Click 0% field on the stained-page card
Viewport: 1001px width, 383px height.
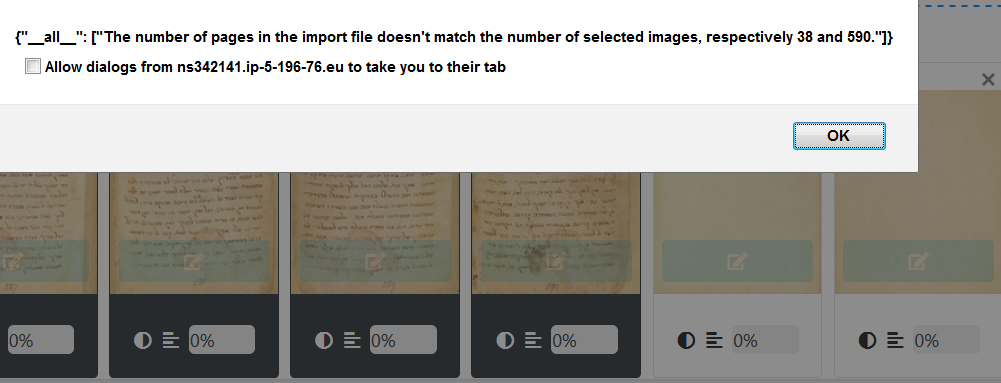[x=584, y=340]
